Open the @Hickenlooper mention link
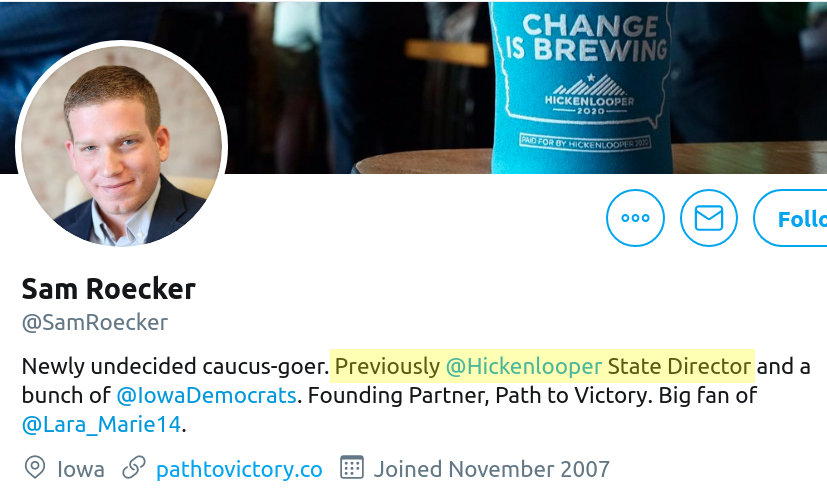 pyautogui.click(x=524, y=366)
